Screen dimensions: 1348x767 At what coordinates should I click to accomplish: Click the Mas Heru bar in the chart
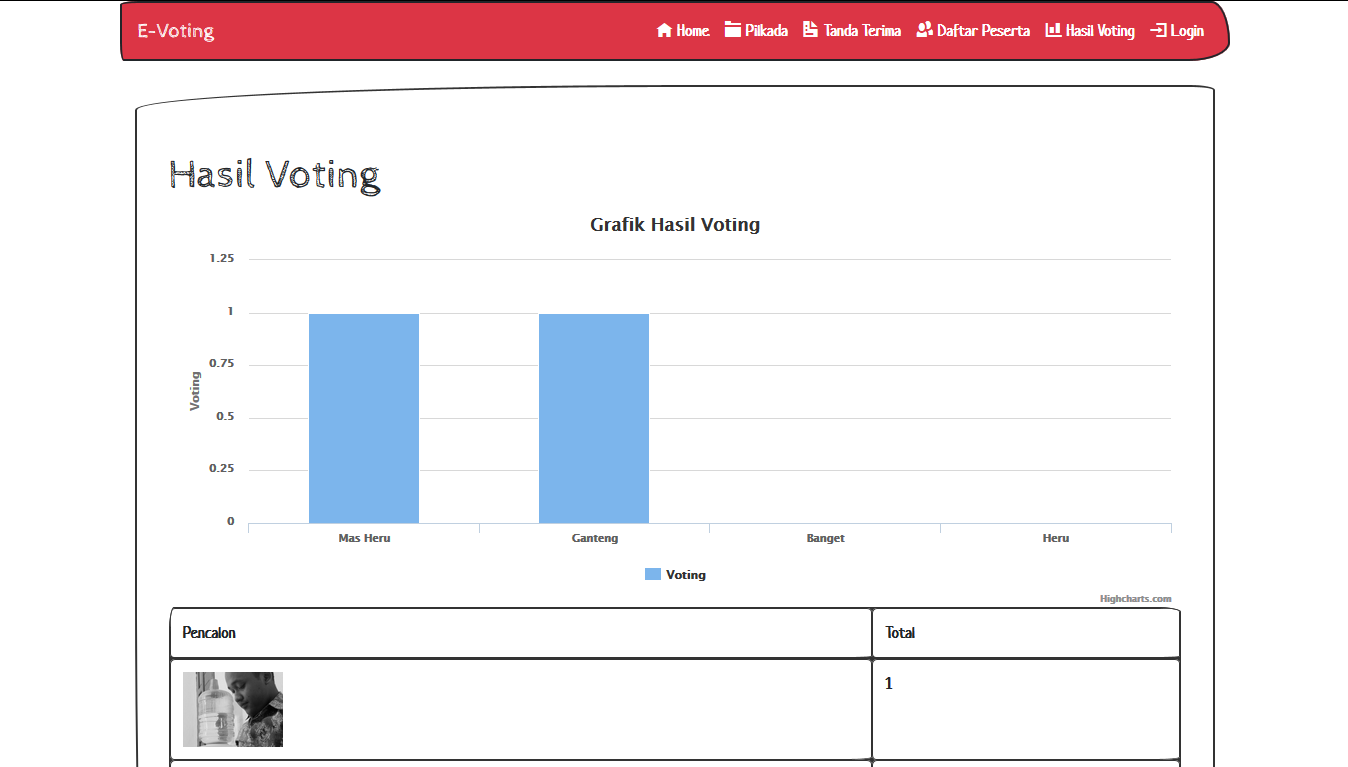click(x=364, y=418)
